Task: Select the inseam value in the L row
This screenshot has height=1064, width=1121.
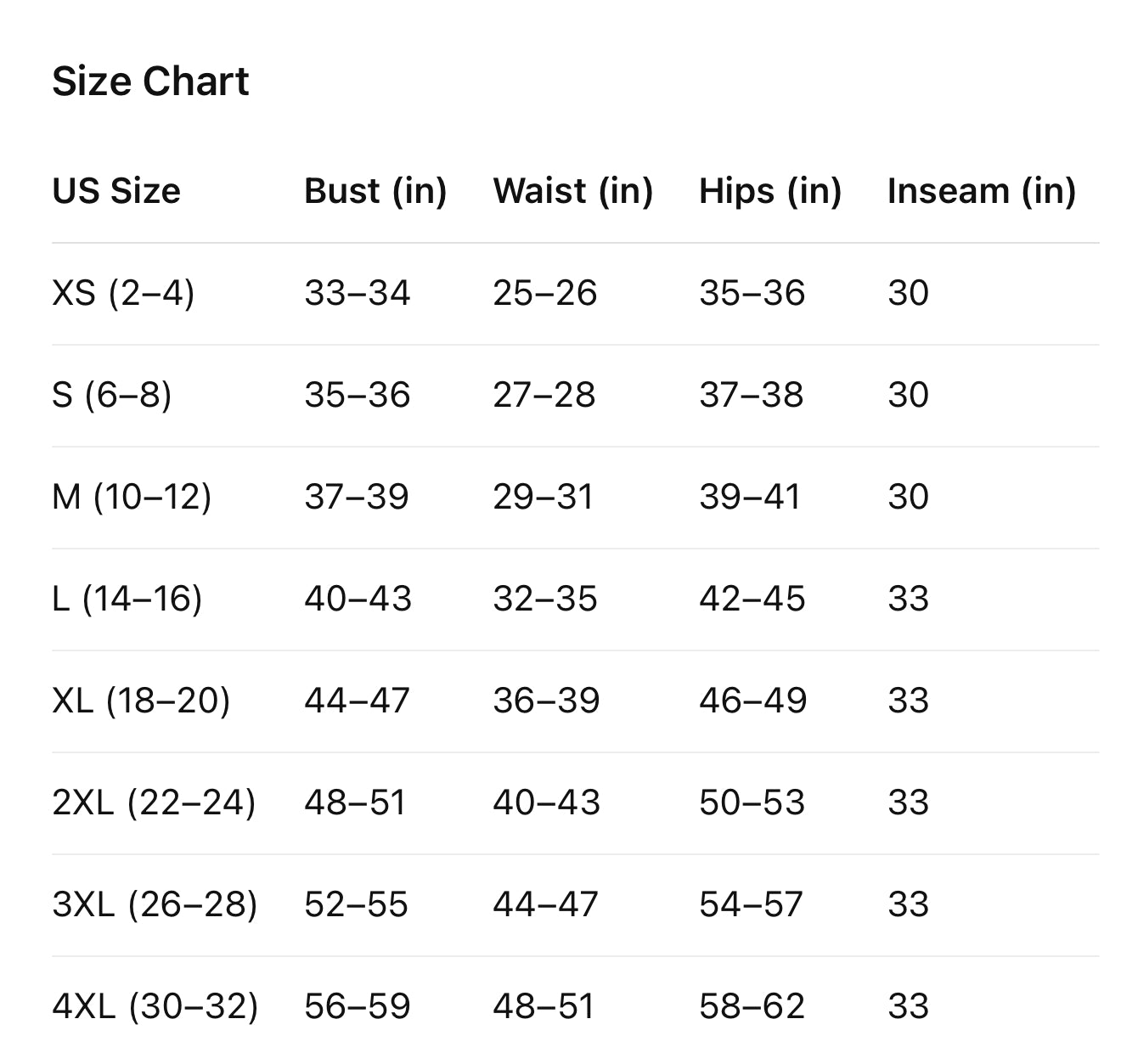Action: click(908, 599)
